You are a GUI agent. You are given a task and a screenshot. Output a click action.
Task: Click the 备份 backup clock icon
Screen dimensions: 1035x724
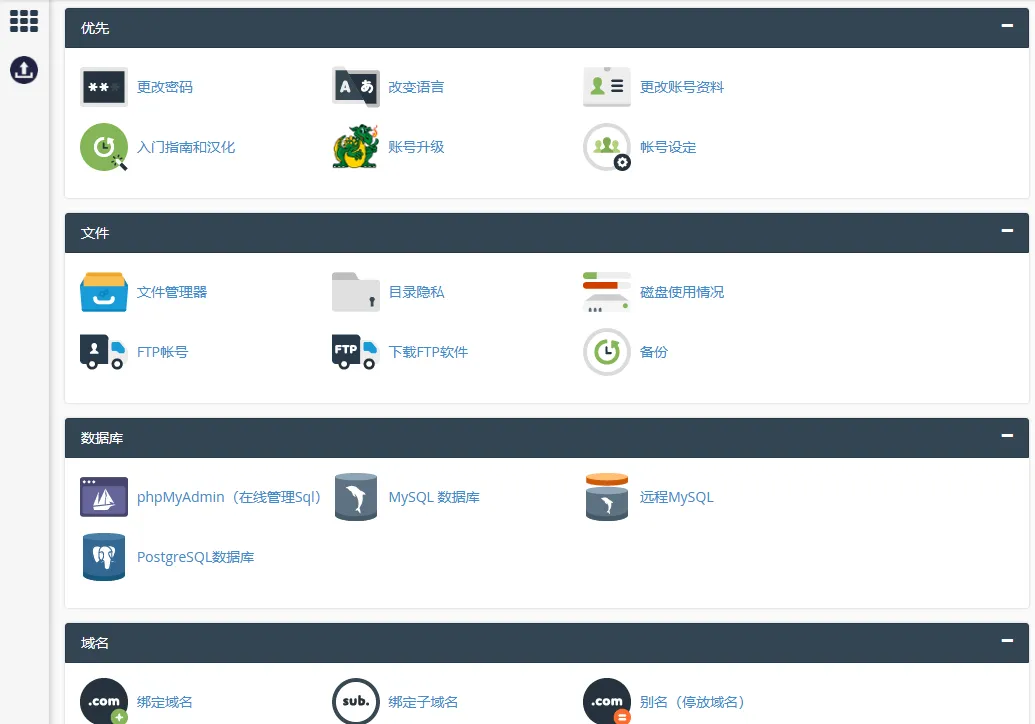click(607, 352)
